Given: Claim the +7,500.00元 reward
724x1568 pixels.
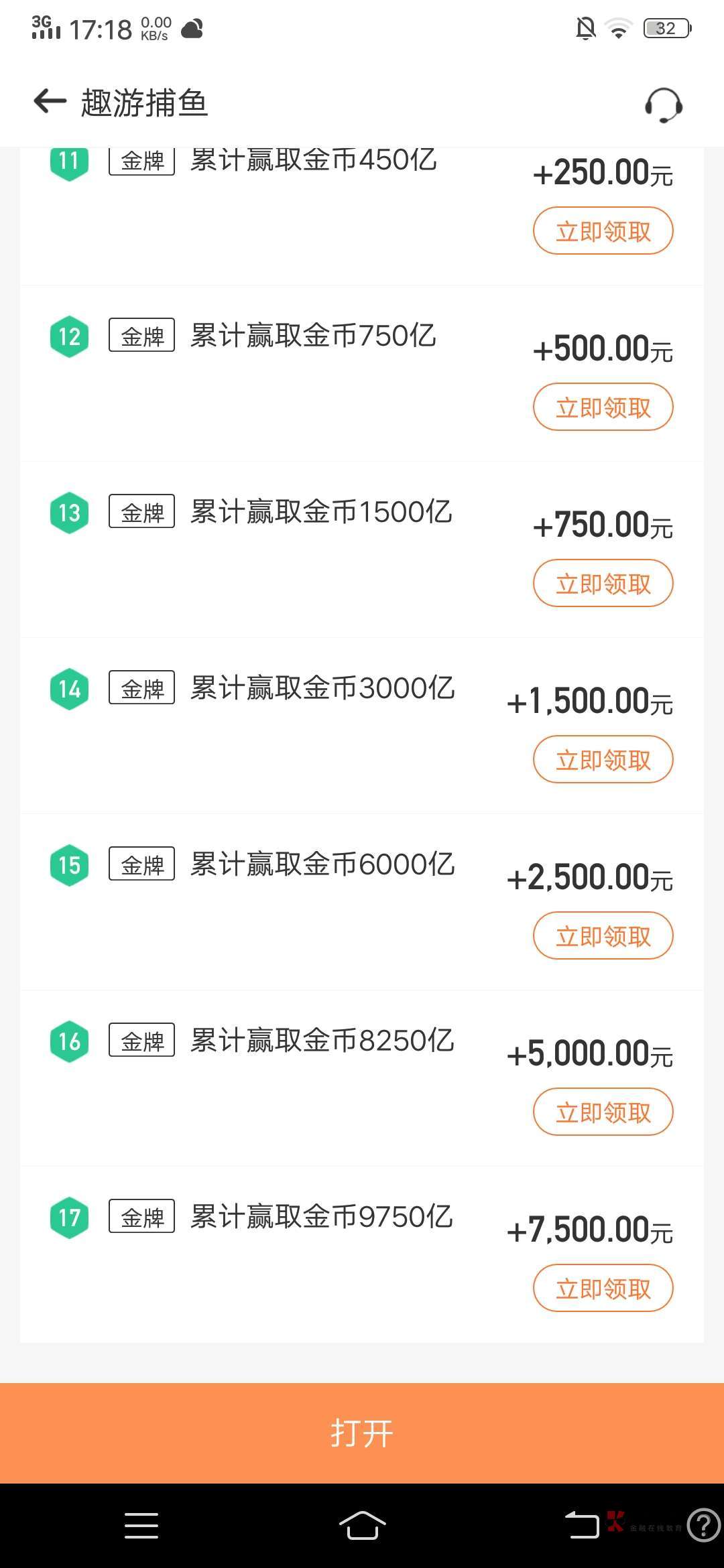Looking at the screenshot, I should tap(603, 1289).
